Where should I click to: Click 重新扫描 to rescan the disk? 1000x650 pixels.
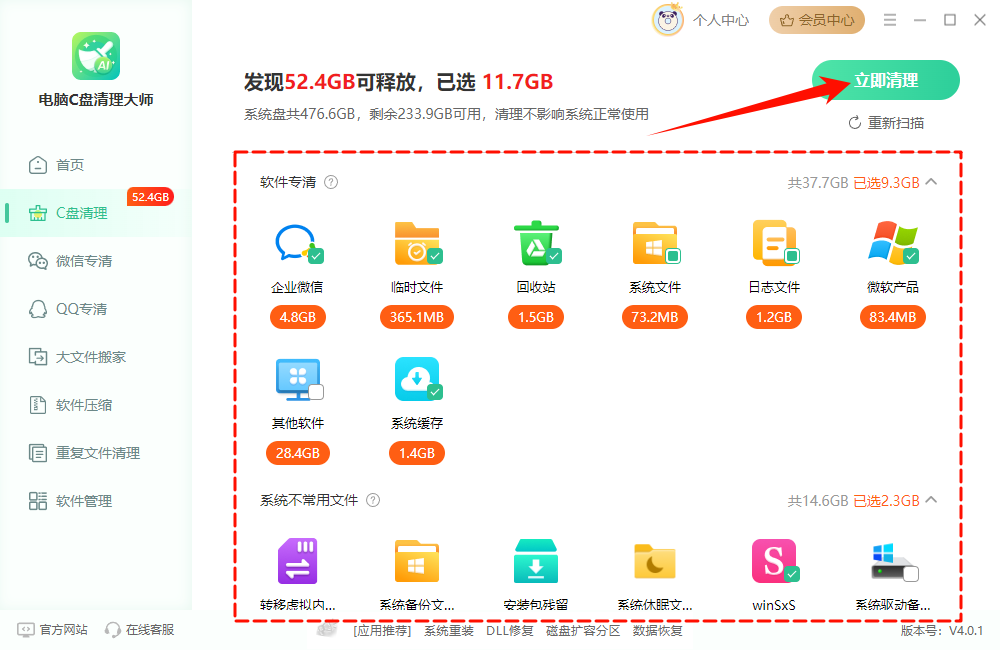[886, 121]
